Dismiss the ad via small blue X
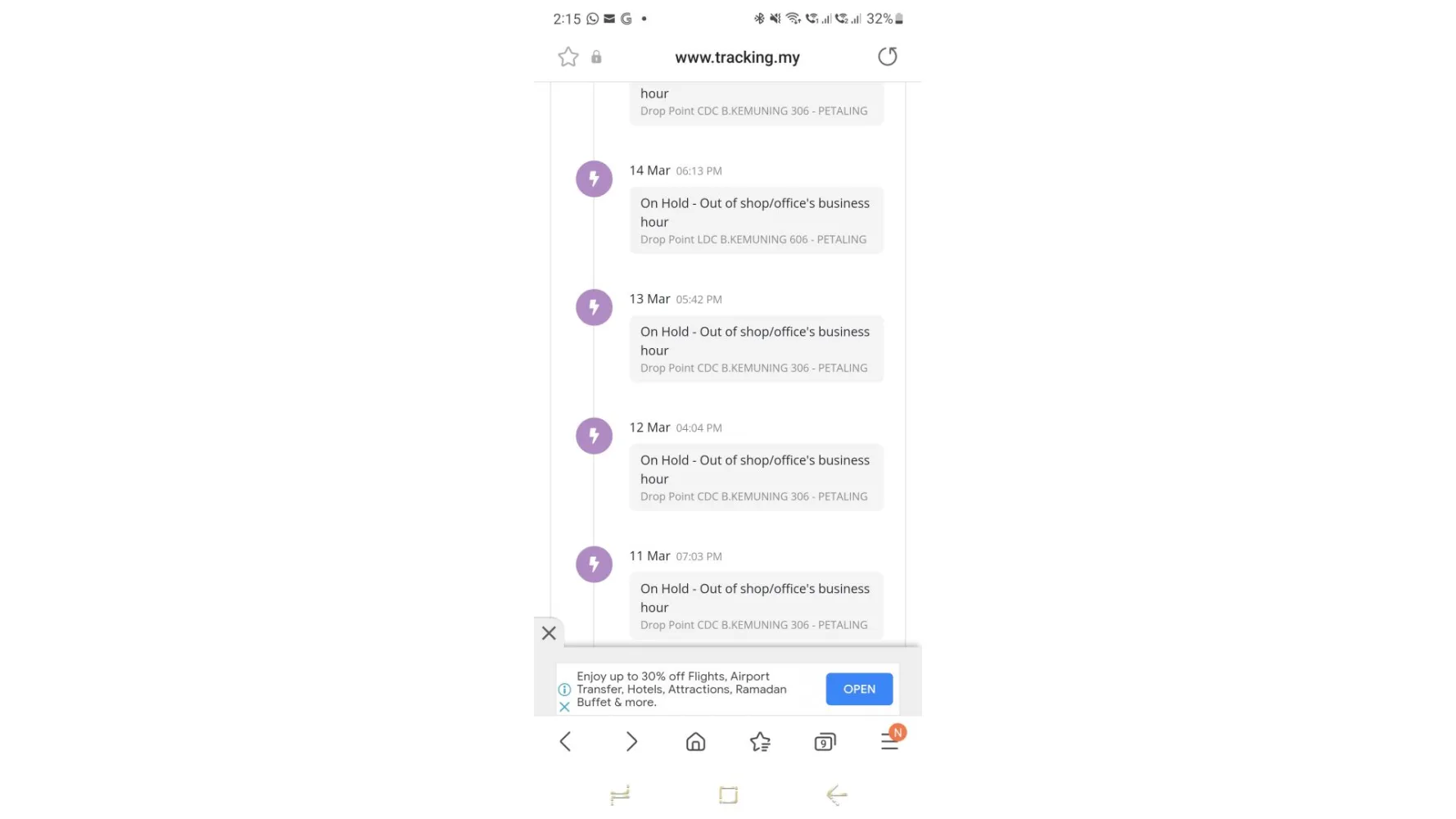 click(x=564, y=707)
